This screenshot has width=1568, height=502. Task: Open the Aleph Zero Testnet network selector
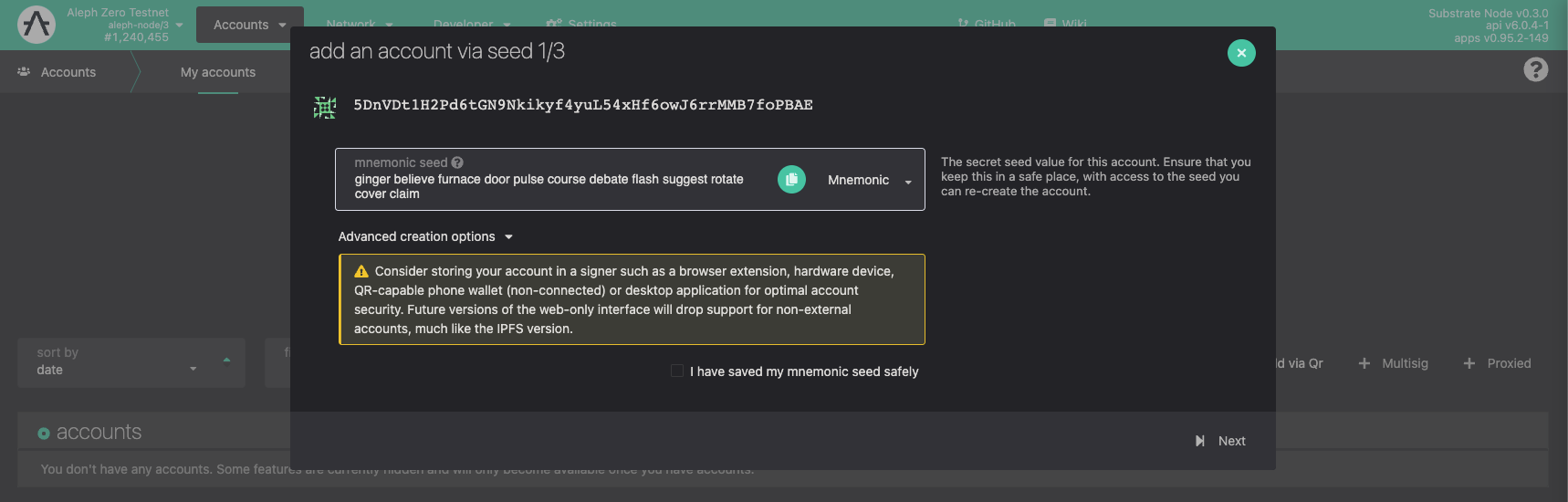click(x=137, y=25)
